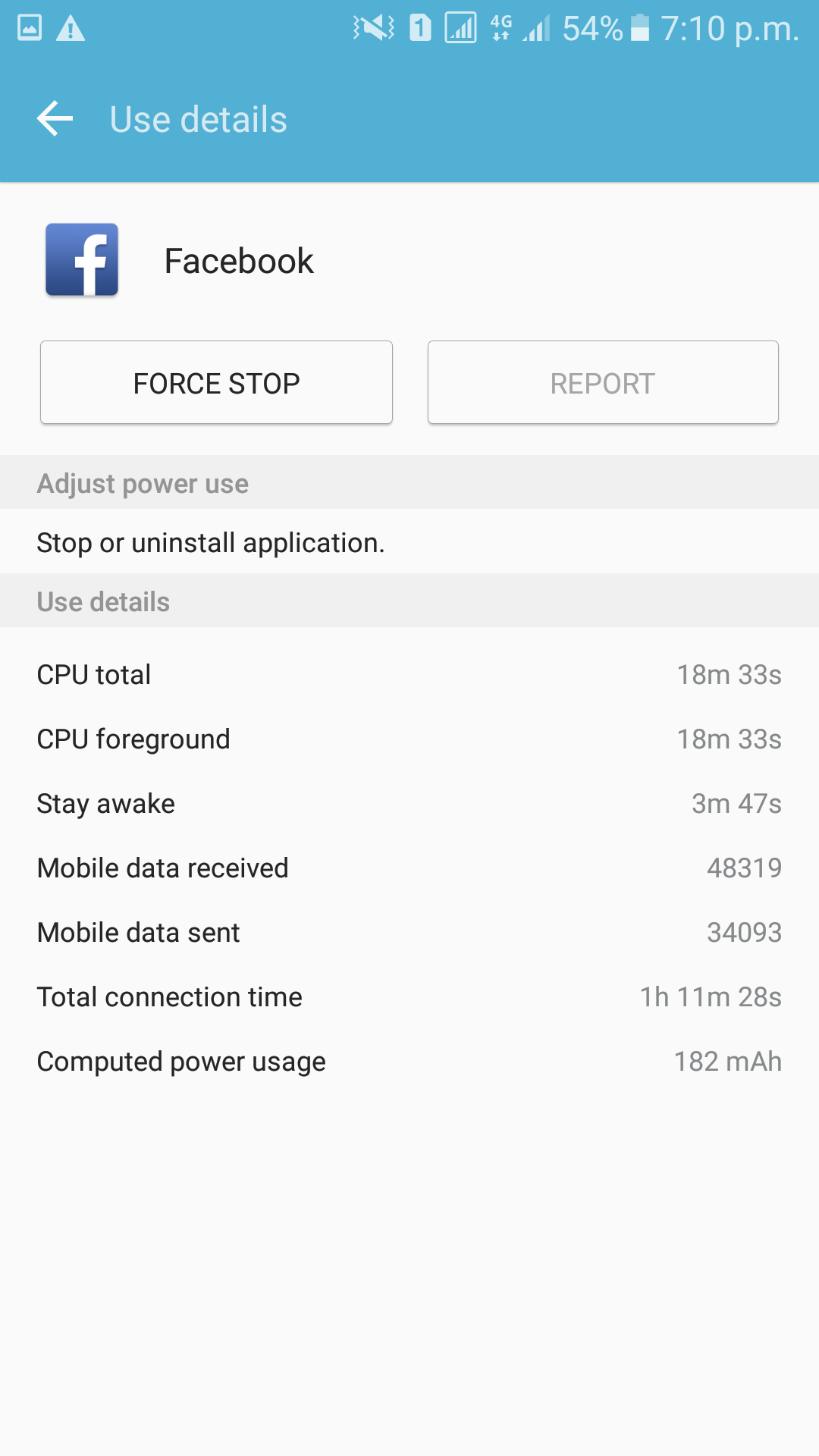Tap the Facebook app name
The width and height of the screenshot is (819, 1456).
(239, 262)
